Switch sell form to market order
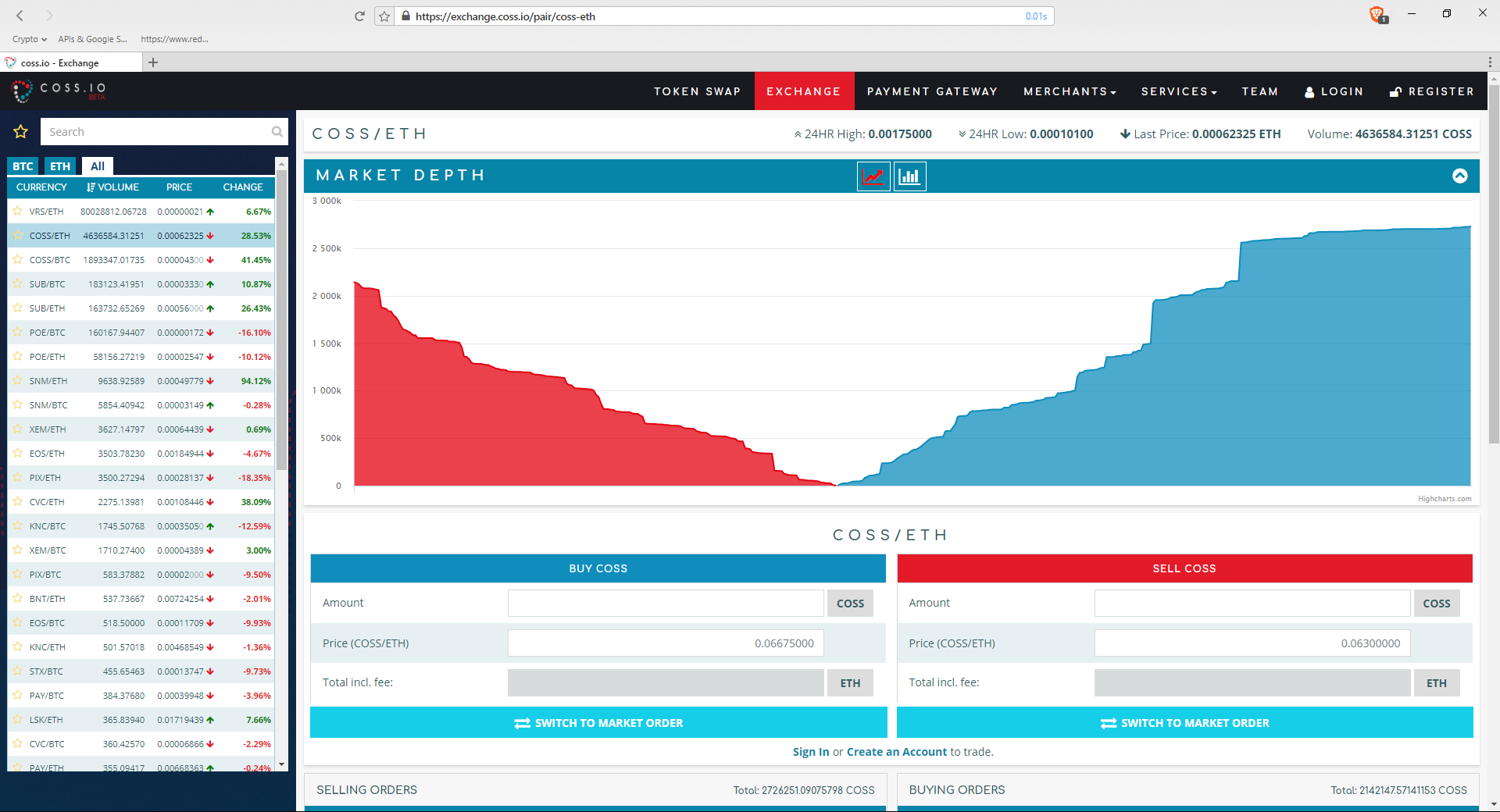Screen dimensions: 1500x812 [x=1184, y=722]
